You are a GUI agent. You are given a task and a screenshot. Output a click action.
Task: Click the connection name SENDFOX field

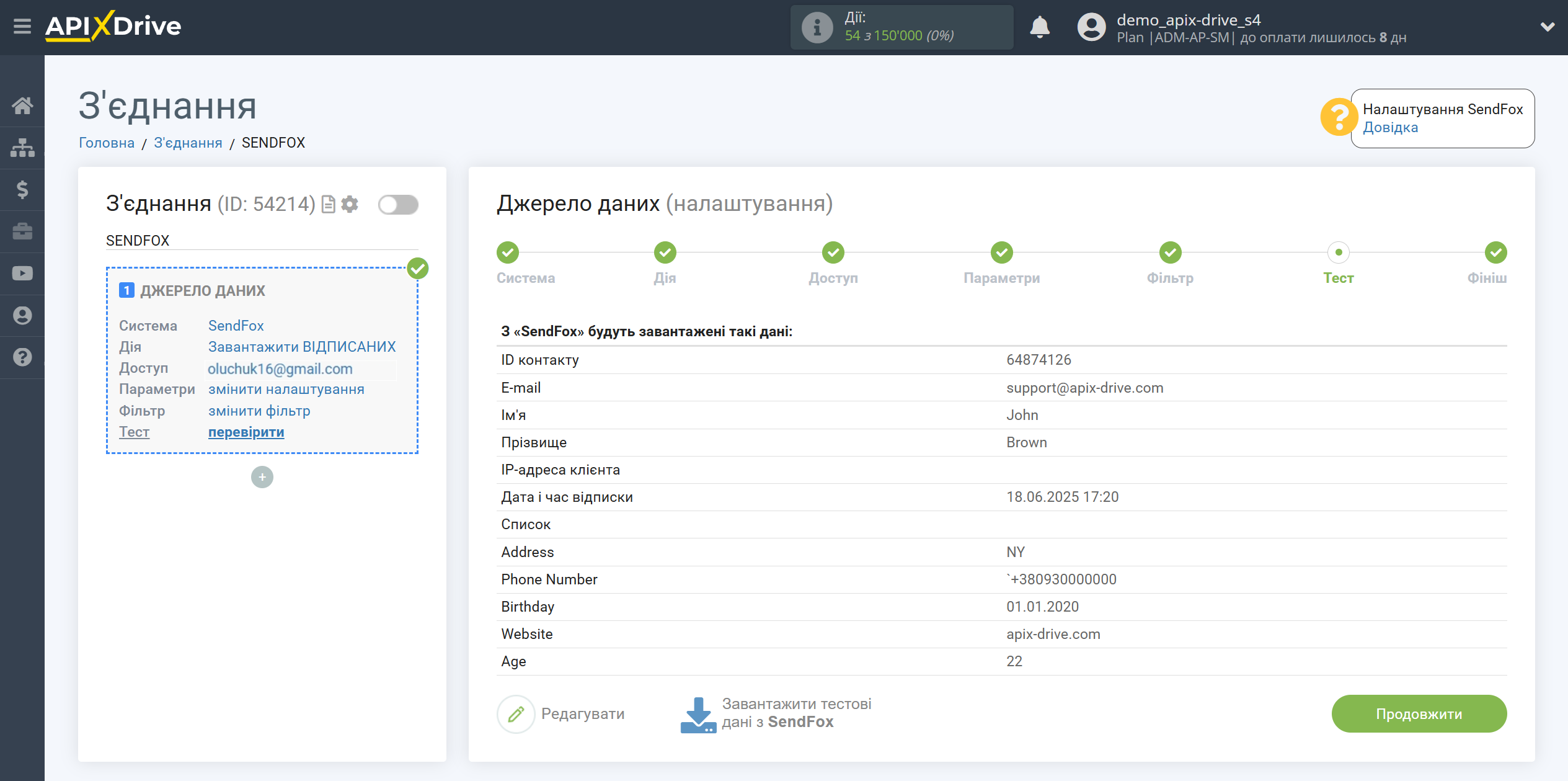point(262,241)
